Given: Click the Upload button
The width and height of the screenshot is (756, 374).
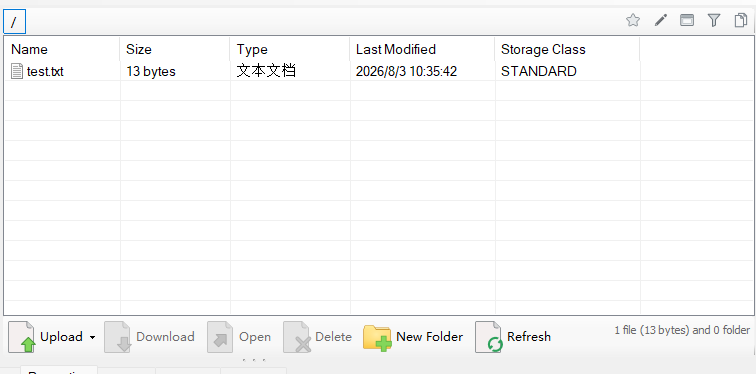Looking at the screenshot, I should pos(46,337).
